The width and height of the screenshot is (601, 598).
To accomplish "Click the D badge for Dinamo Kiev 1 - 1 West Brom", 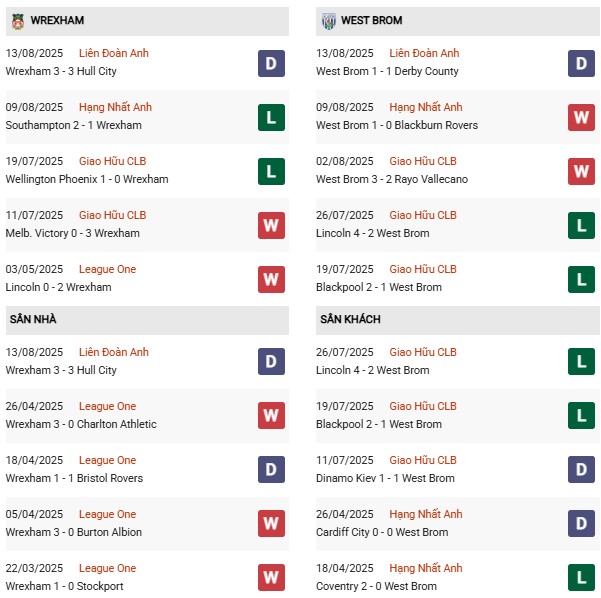I will click(x=581, y=470).
